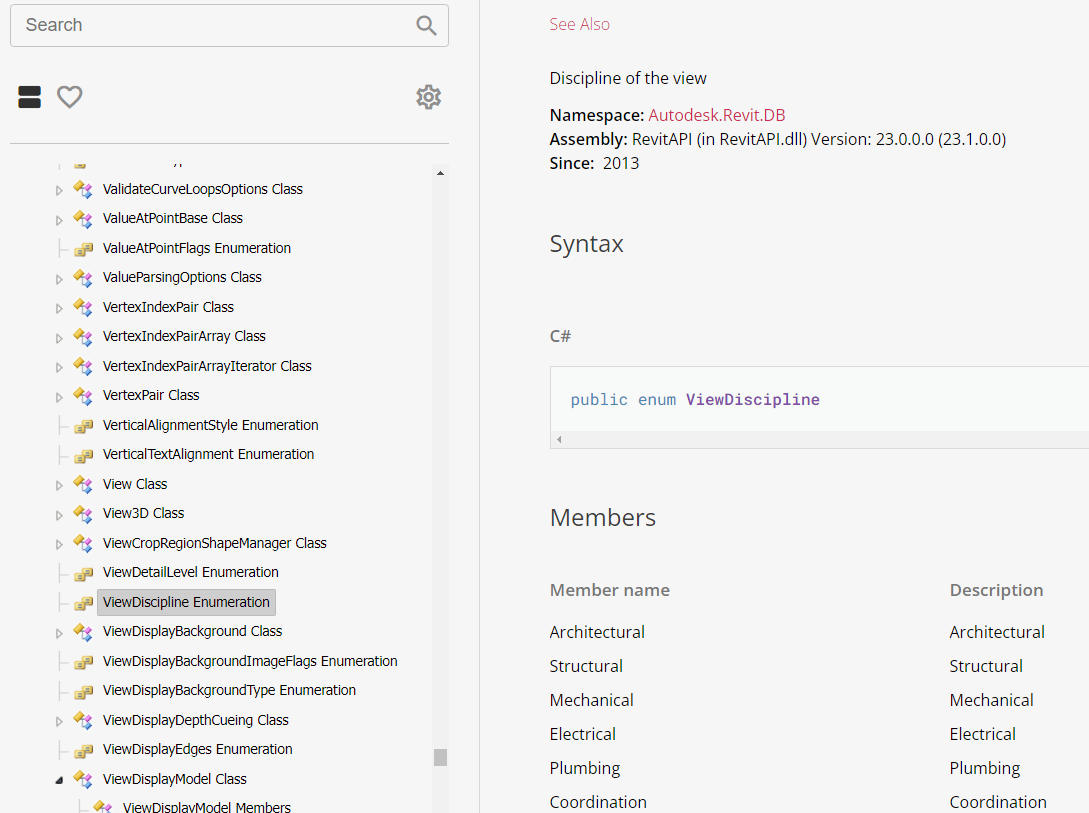Click into the Search input field
This screenshot has height=813, width=1089.
215,25
